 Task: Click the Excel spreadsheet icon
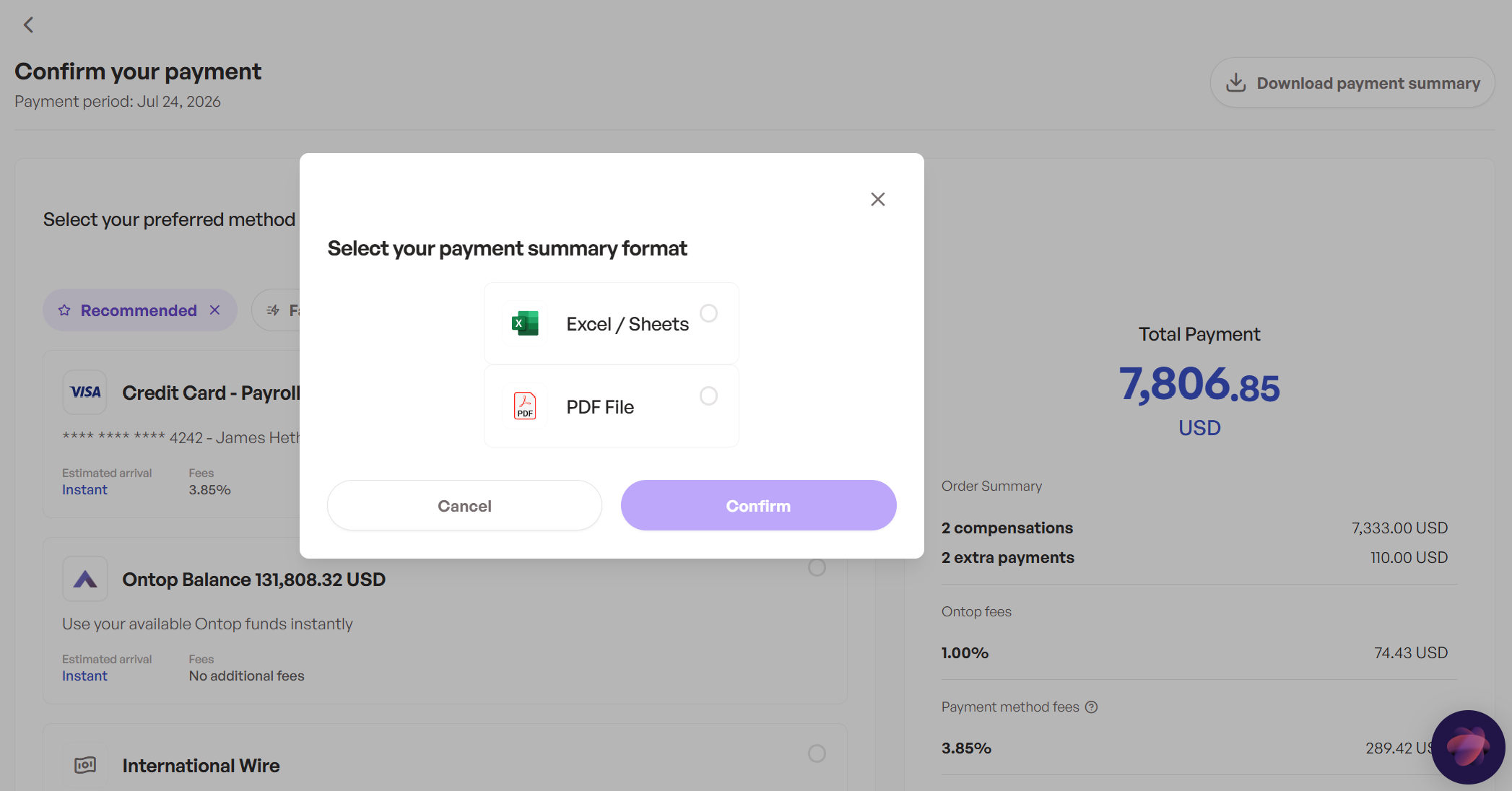coord(525,323)
